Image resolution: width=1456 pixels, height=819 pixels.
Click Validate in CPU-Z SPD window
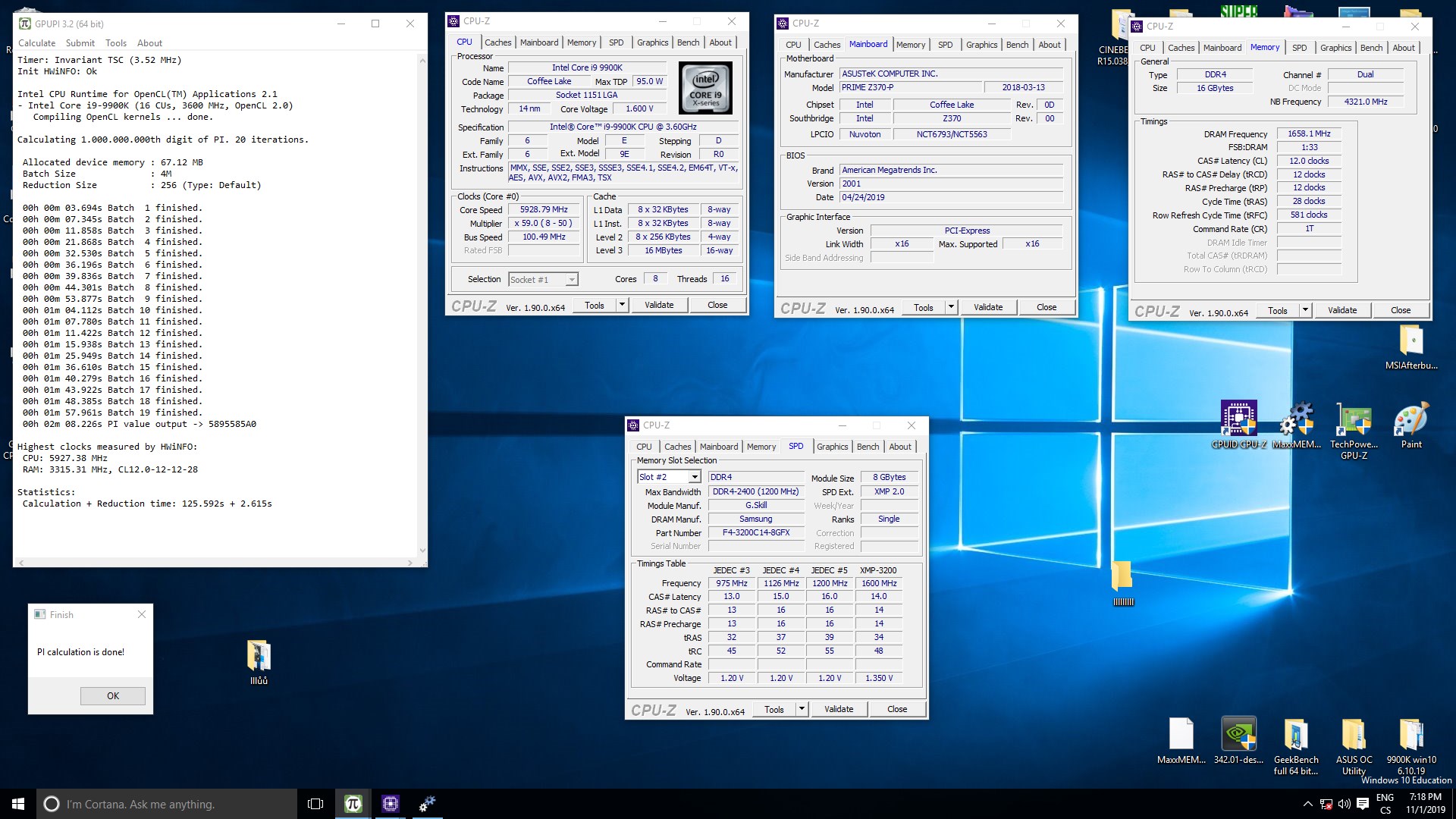click(839, 709)
